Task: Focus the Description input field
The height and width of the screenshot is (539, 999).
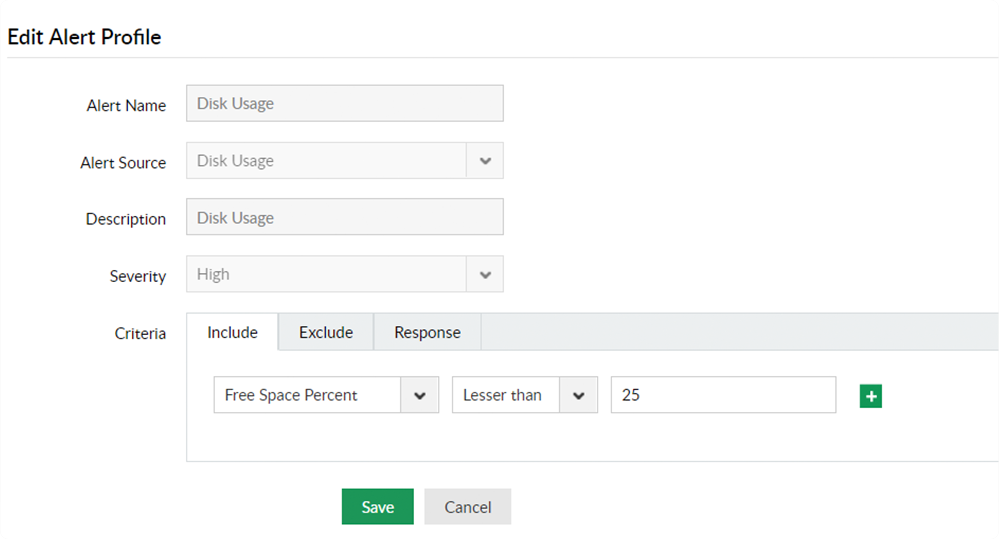Action: pyautogui.click(x=344, y=217)
